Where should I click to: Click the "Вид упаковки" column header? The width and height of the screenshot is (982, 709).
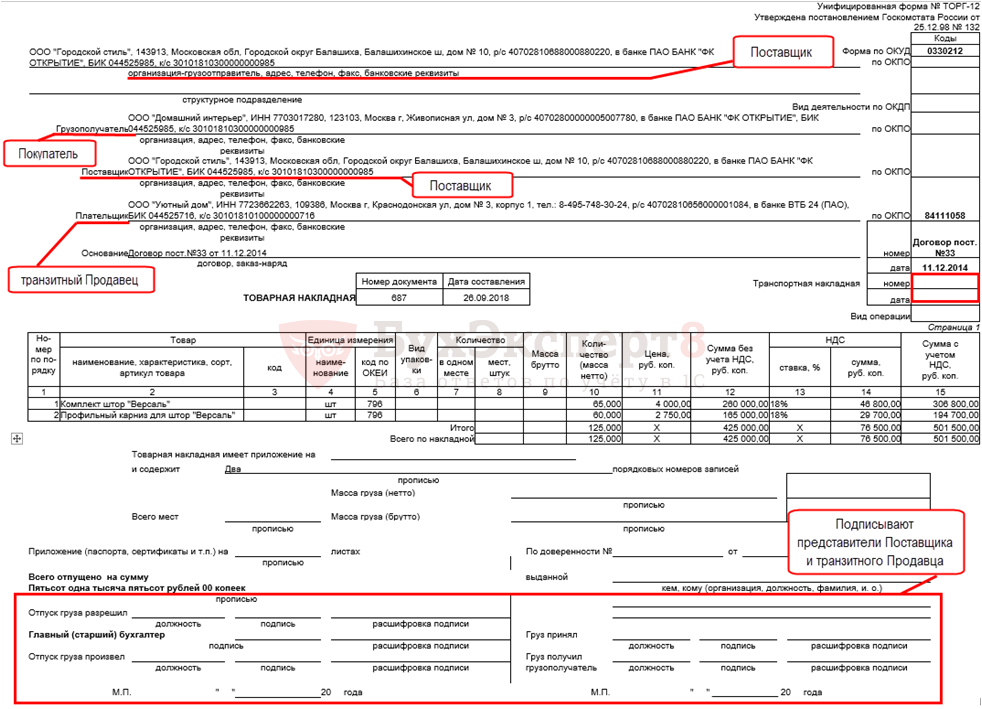point(416,359)
